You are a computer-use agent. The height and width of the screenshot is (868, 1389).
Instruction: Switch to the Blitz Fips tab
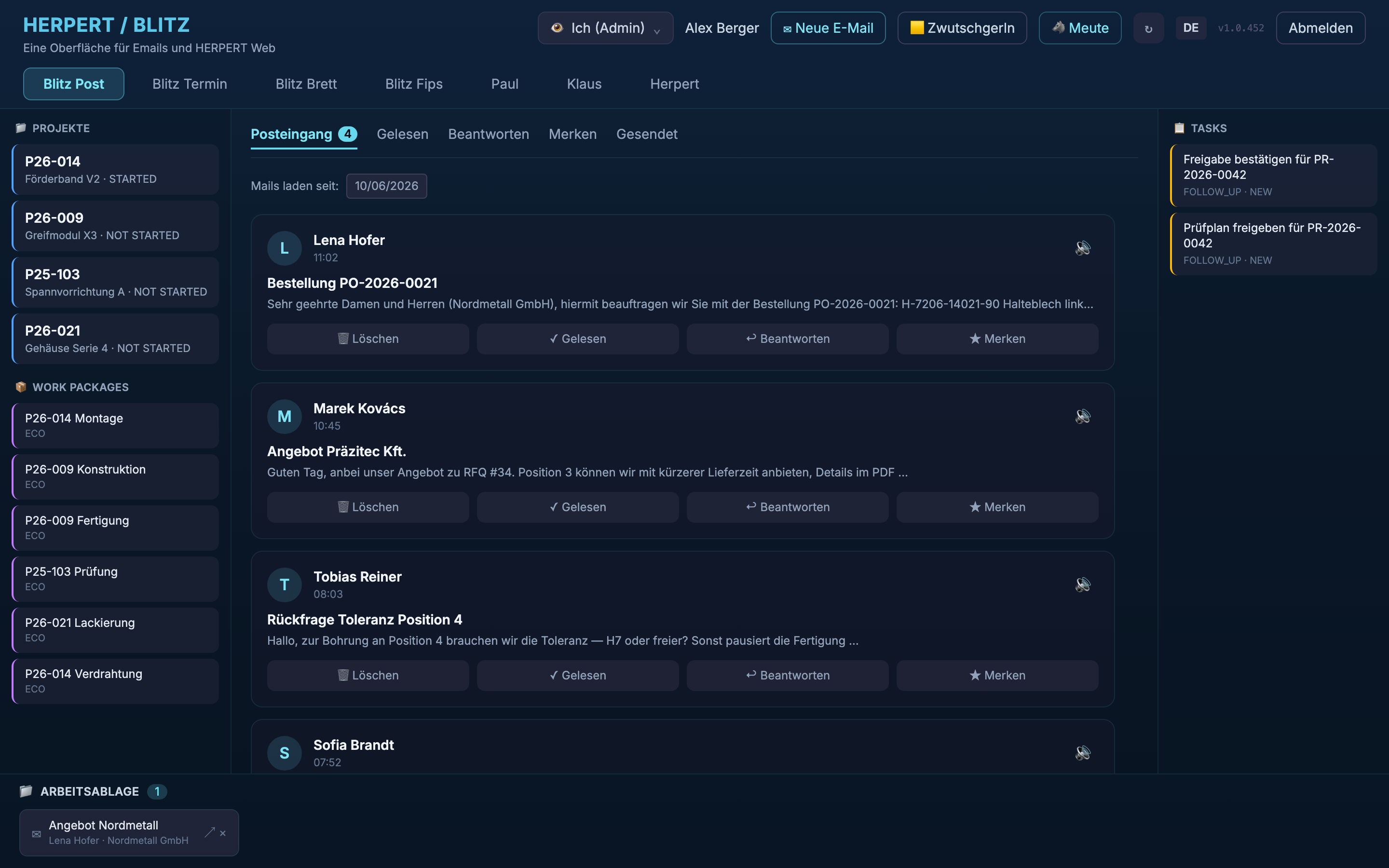coord(414,84)
